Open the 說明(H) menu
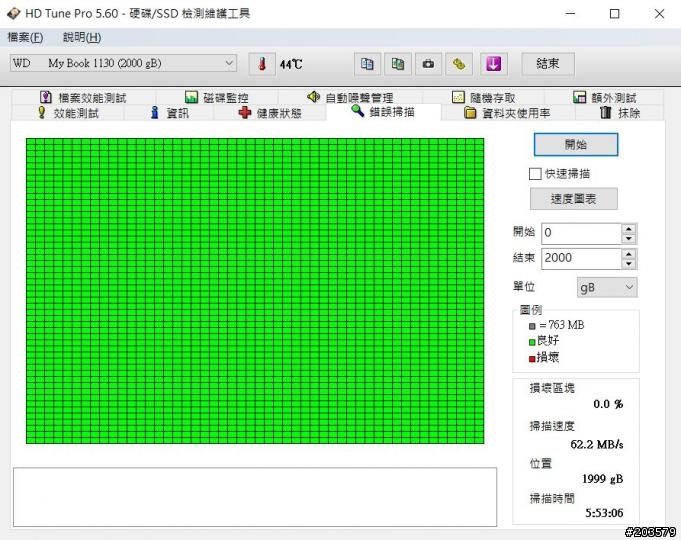The width and height of the screenshot is (681, 540). pyautogui.click(x=82, y=37)
